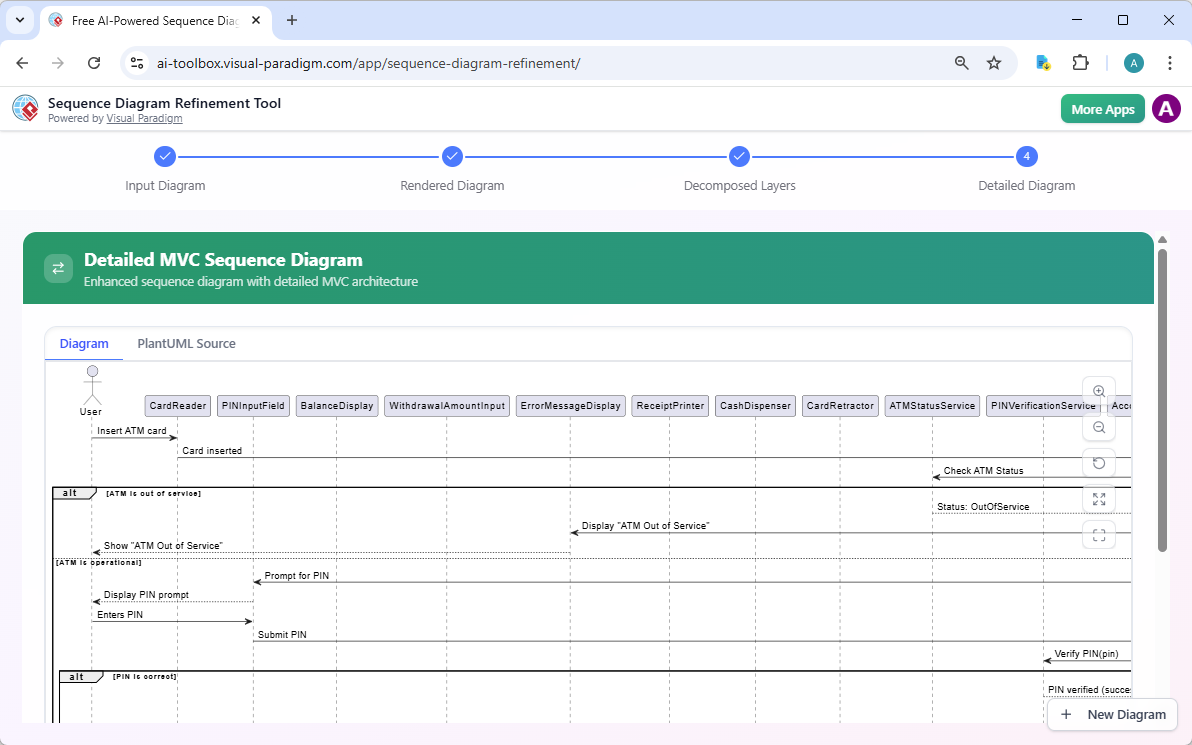Open the user avatar account menu

click(1166, 108)
